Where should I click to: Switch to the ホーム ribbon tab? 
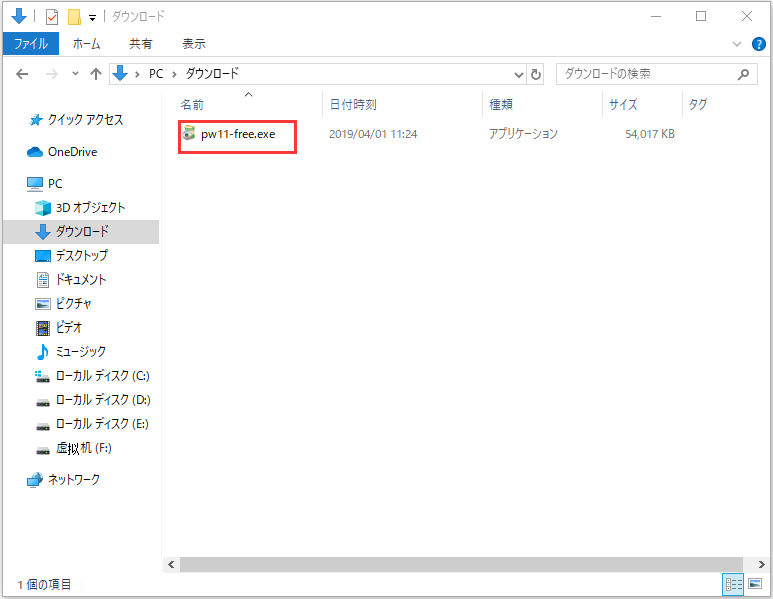coord(87,44)
